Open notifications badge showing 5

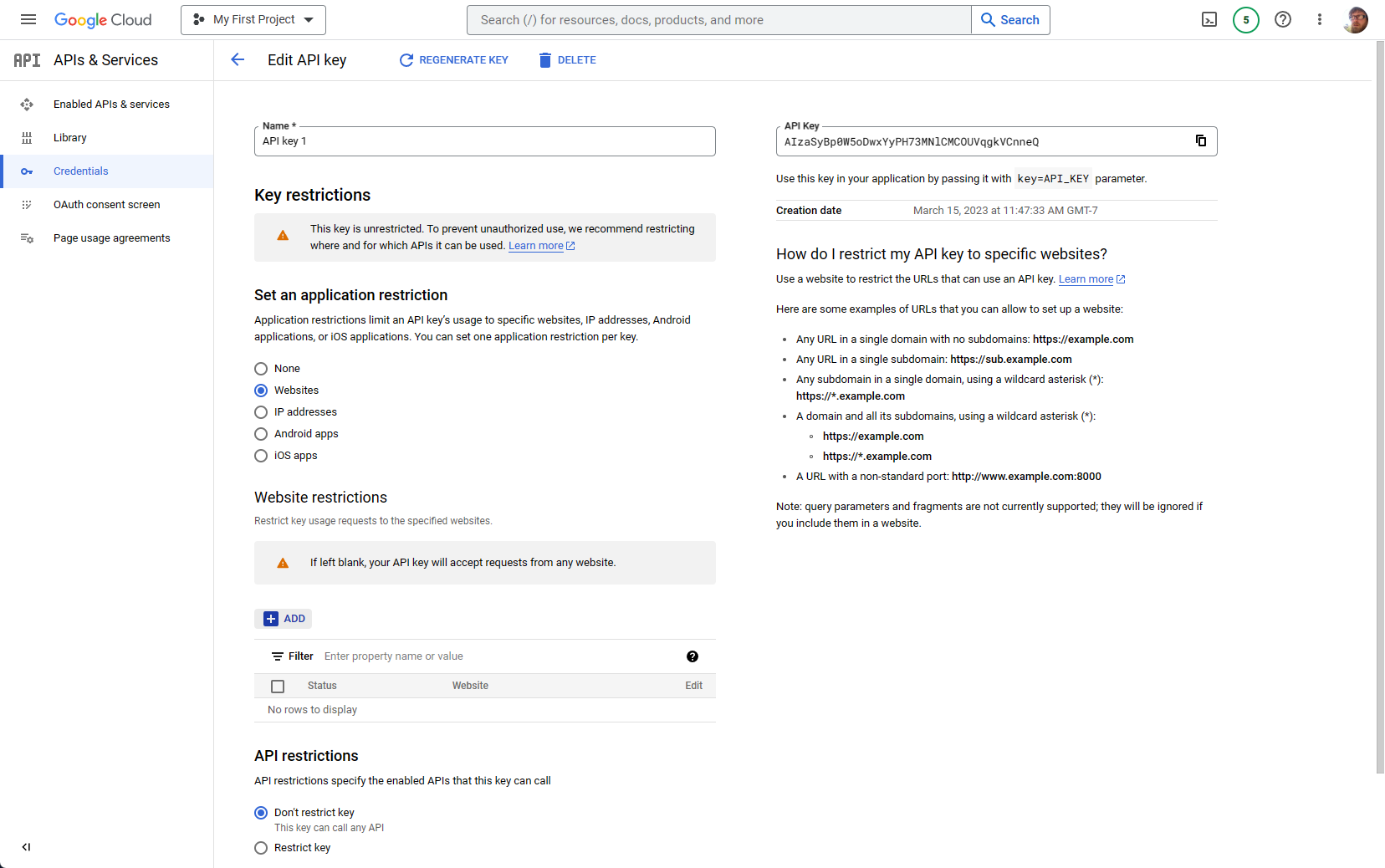(1246, 20)
